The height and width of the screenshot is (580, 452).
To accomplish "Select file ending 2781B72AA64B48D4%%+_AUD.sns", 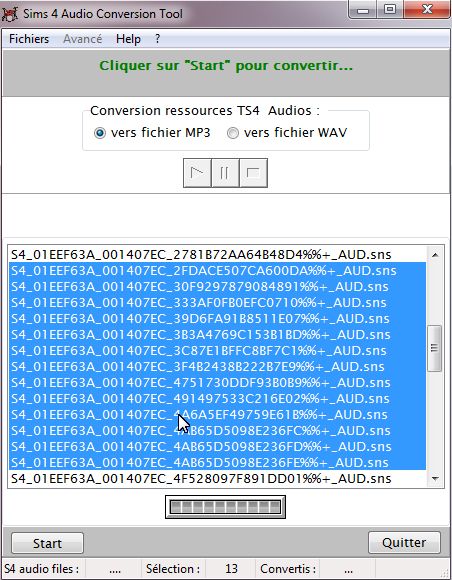I will pyautogui.click(x=217, y=254).
